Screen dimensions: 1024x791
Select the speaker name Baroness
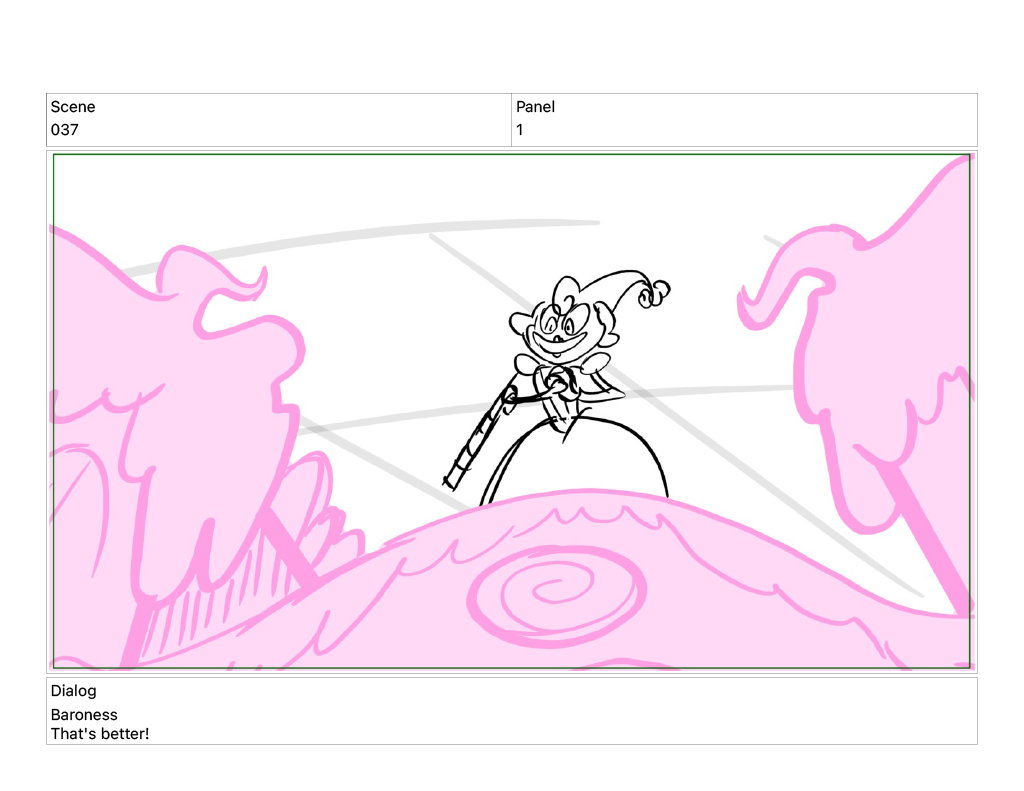[84, 715]
